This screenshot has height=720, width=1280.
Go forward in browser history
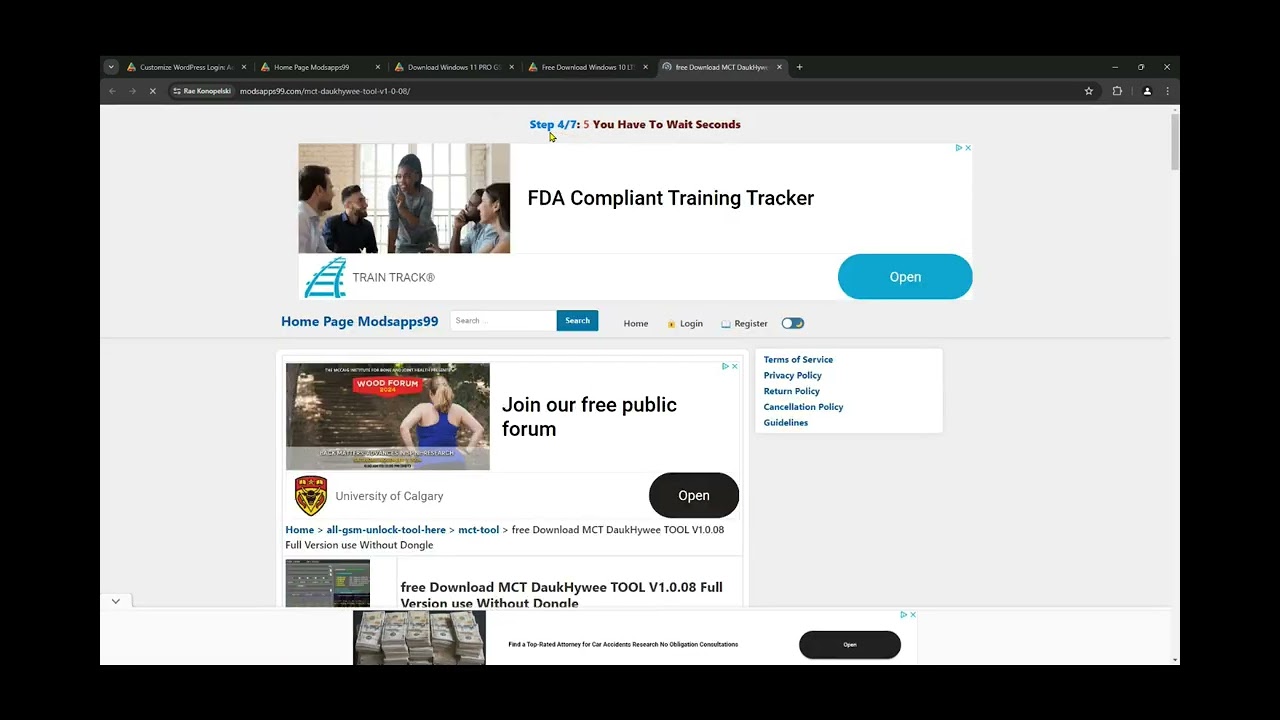click(132, 91)
